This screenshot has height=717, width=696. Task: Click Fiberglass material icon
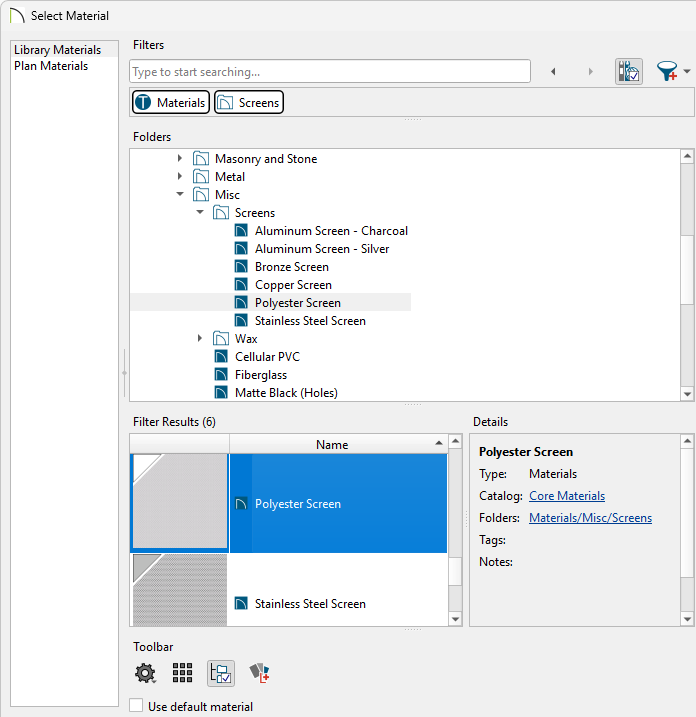[x=221, y=375]
